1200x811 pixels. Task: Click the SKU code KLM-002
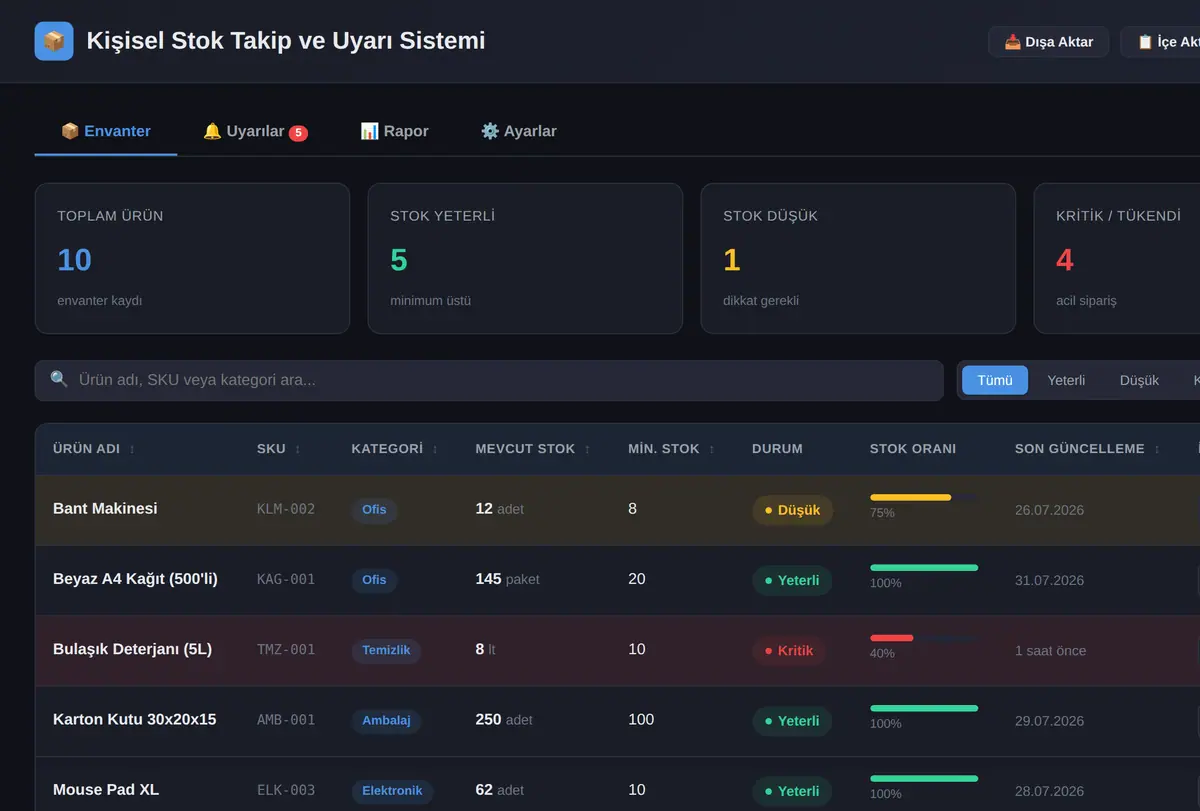pos(286,509)
